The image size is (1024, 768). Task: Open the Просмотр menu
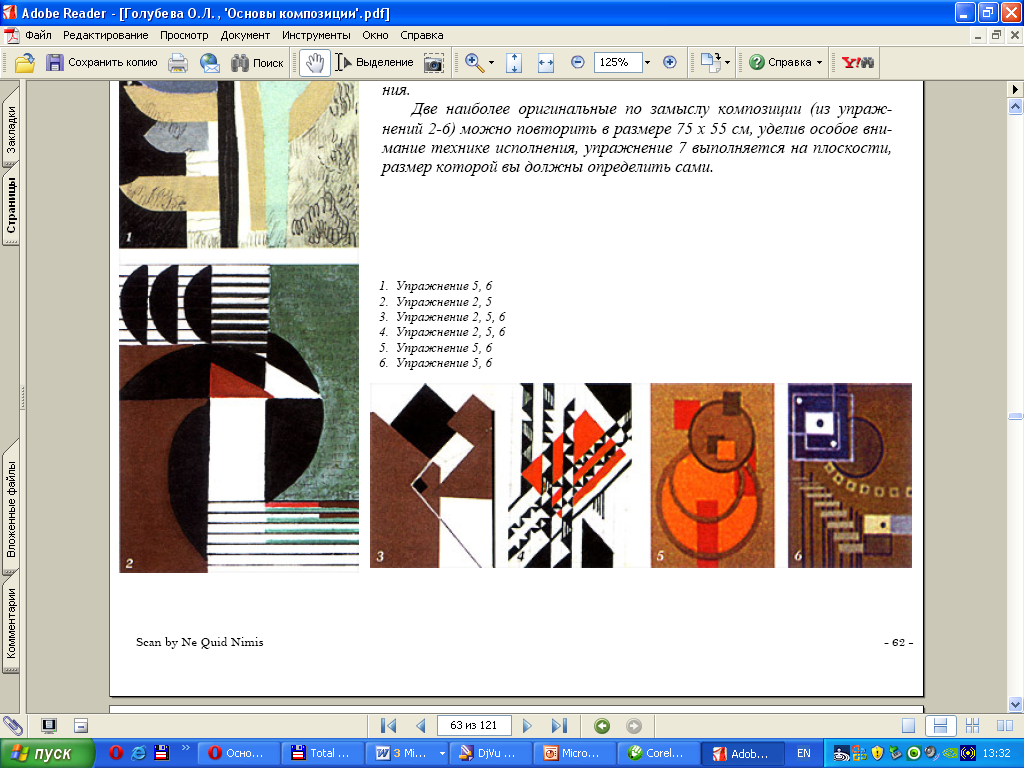(184, 35)
